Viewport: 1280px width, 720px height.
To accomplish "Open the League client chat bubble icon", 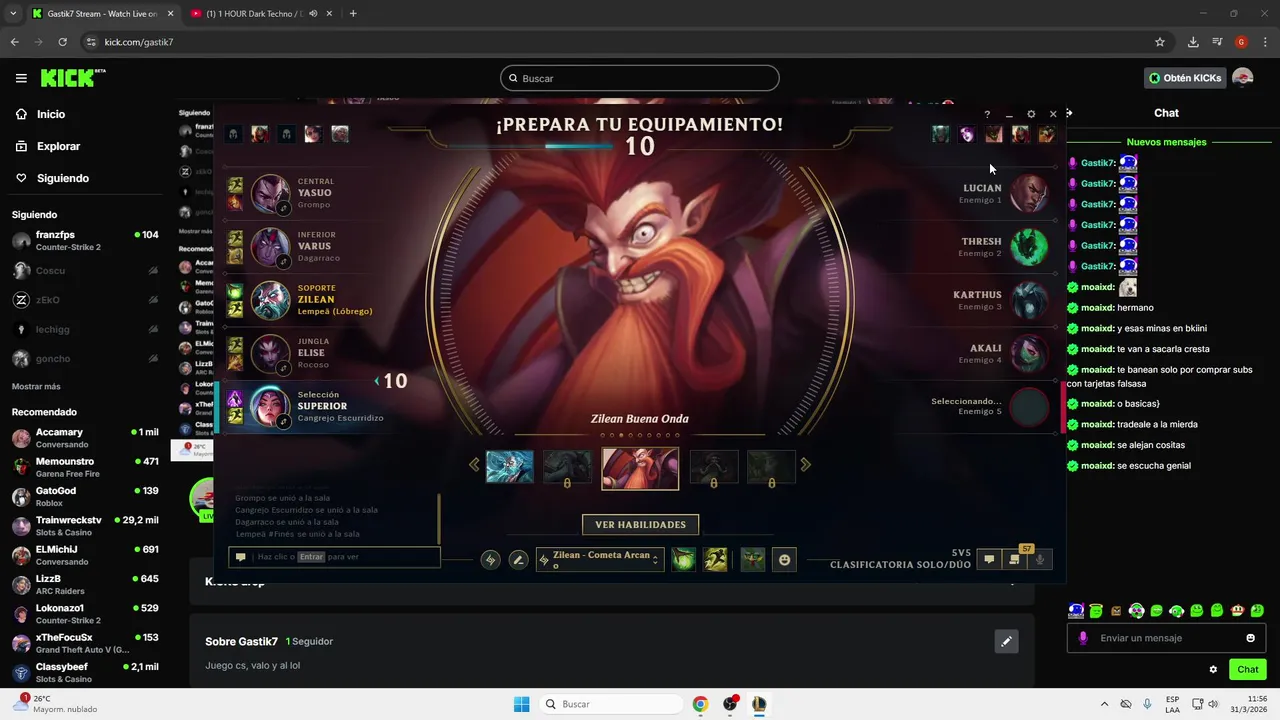I will point(989,559).
